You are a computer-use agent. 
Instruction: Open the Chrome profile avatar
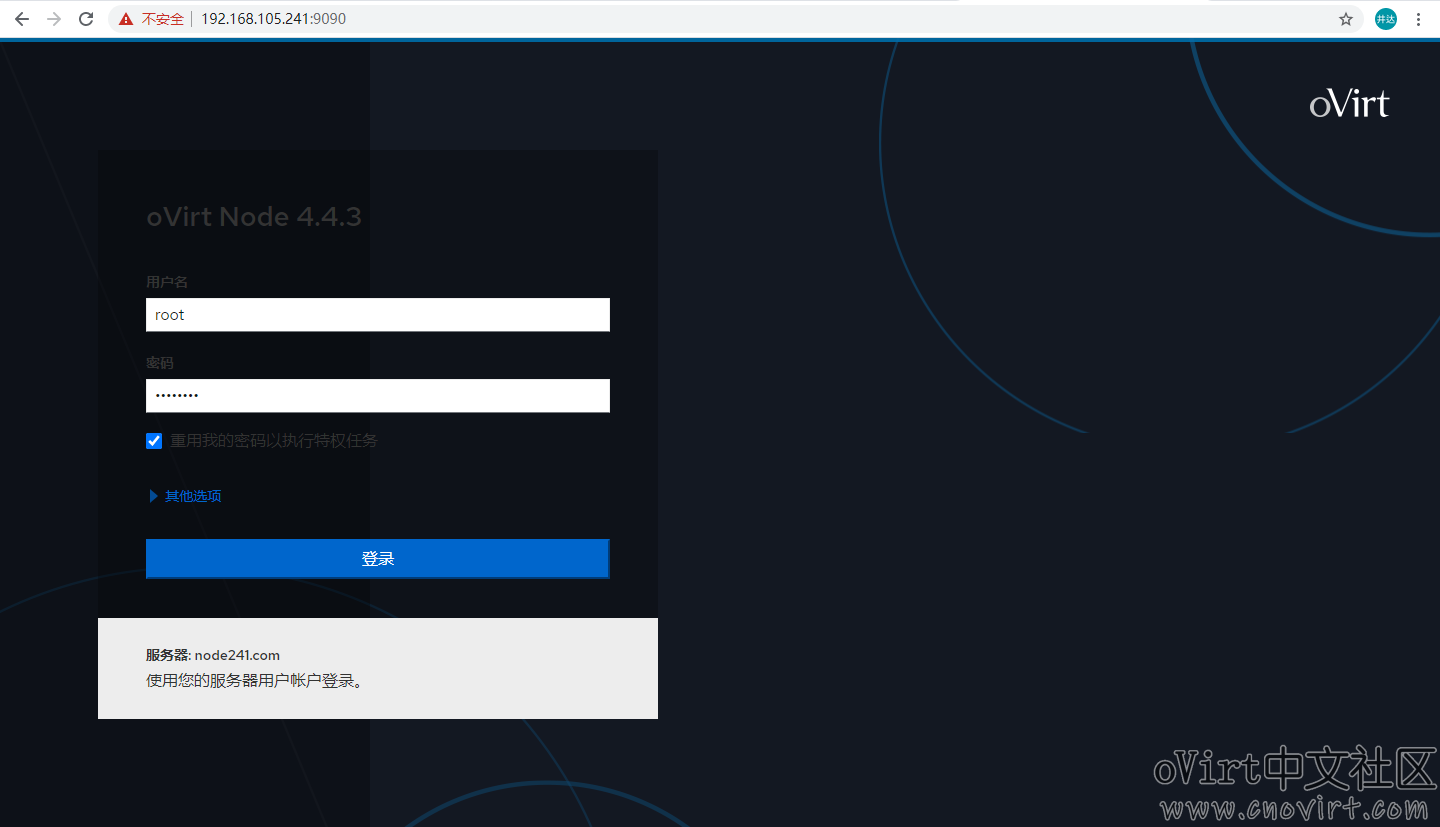coord(1386,19)
